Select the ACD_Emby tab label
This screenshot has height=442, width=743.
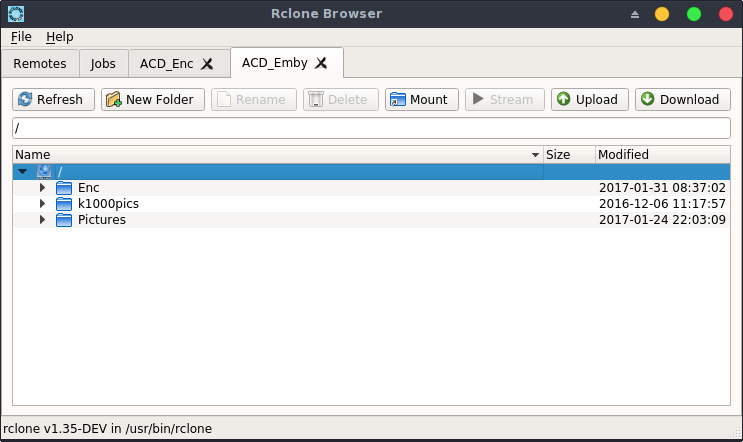point(275,63)
